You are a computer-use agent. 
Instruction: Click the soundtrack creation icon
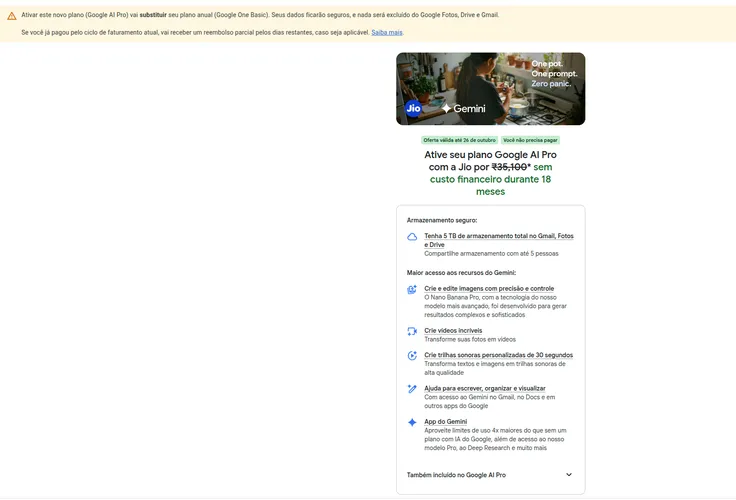point(412,356)
